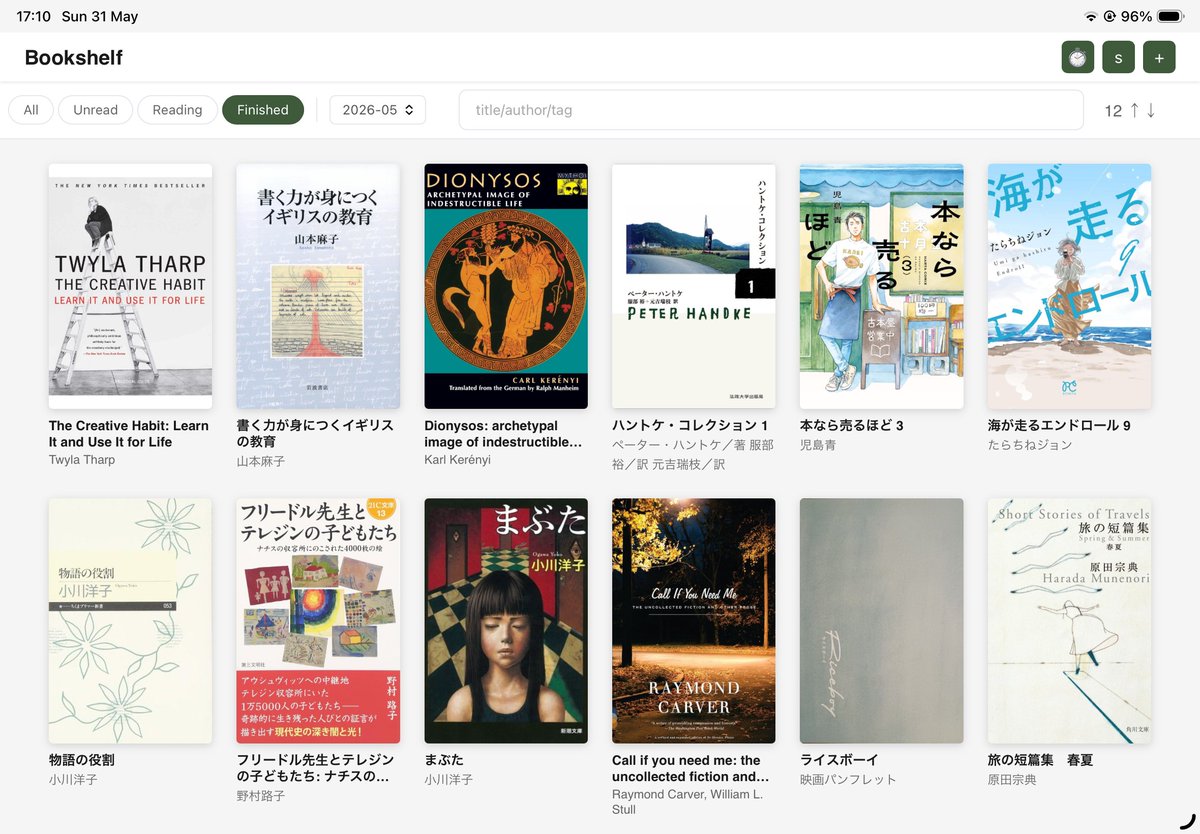
Task: Select the Unread filter
Action: click(x=95, y=110)
